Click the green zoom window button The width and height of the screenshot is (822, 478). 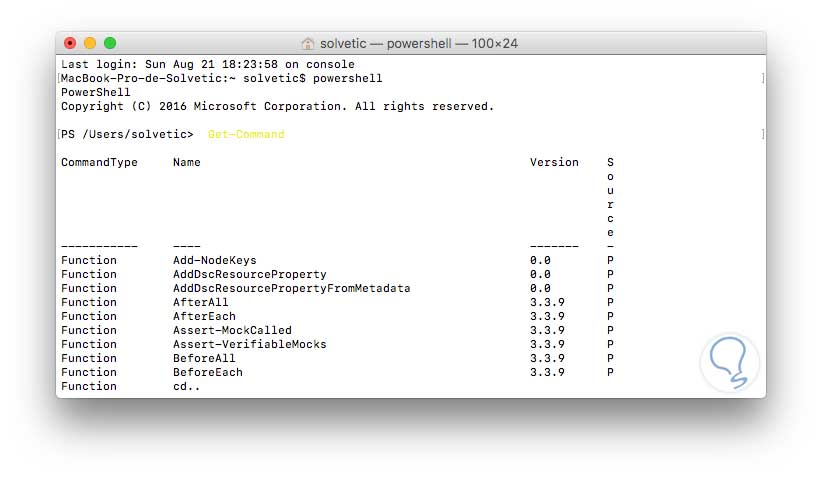pos(110,43)
